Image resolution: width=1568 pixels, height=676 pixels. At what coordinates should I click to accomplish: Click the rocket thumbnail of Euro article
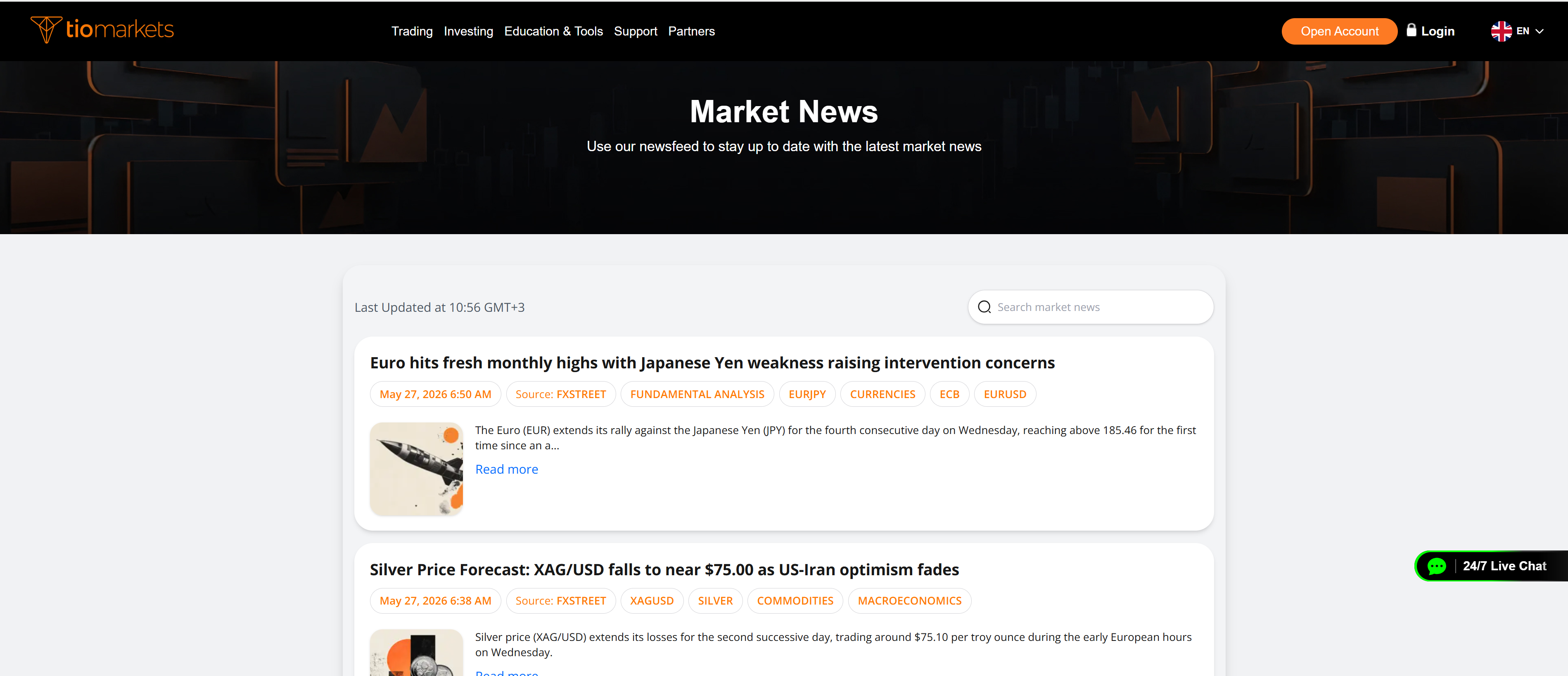coord(416,469)
